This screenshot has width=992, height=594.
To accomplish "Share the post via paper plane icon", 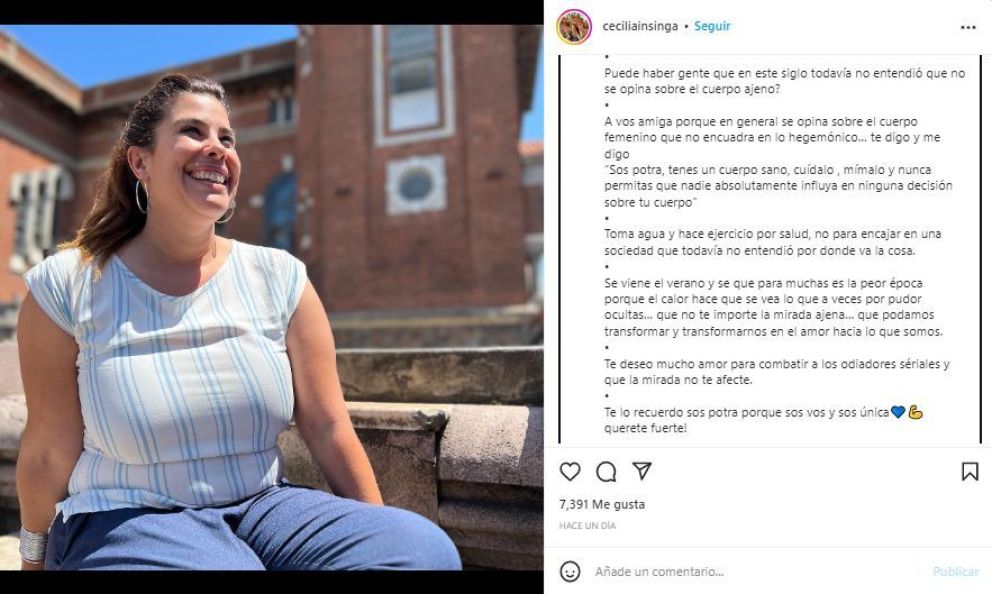I will click(x=642, y=471).
